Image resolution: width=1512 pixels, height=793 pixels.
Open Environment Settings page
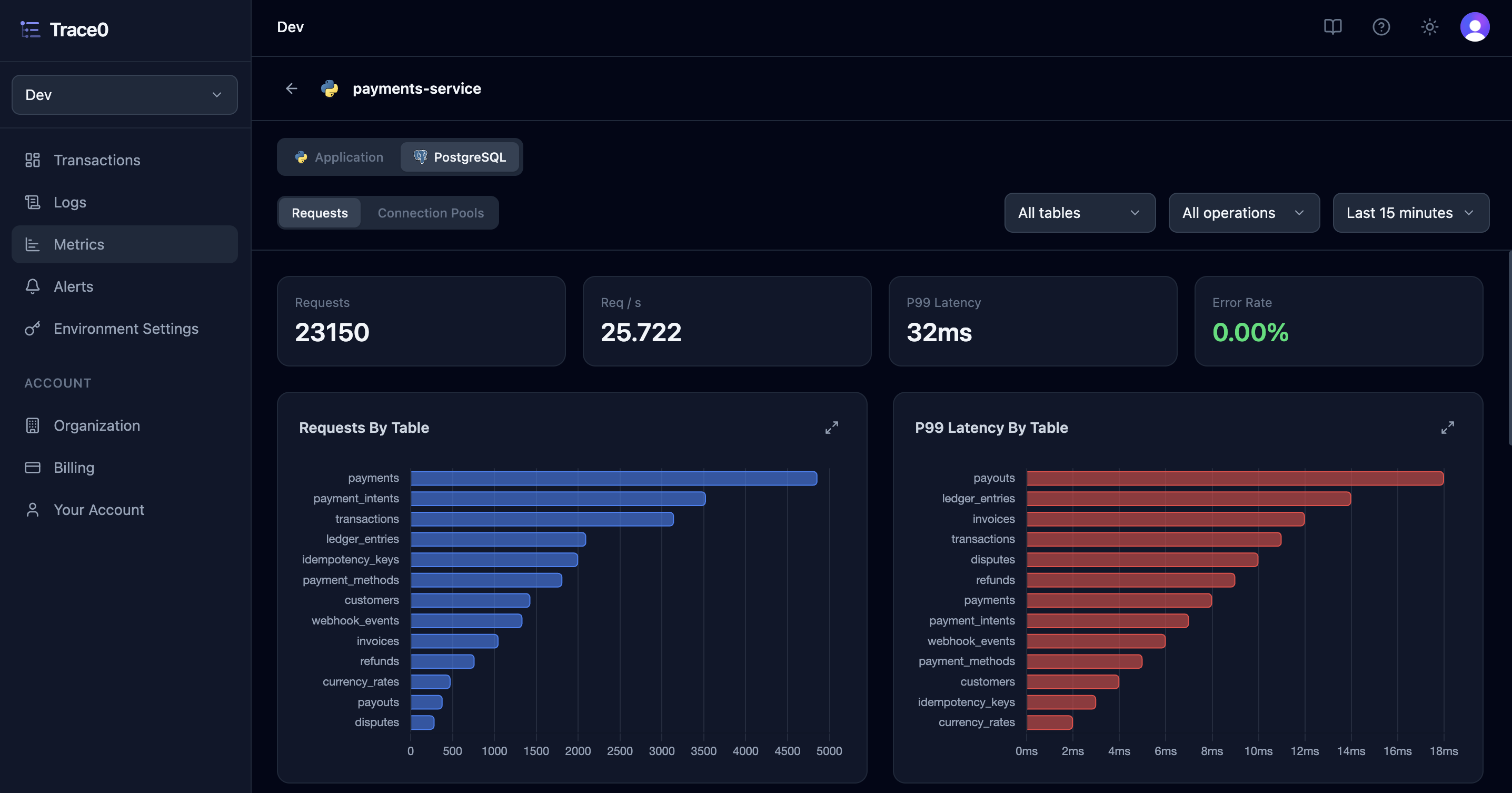124,329
